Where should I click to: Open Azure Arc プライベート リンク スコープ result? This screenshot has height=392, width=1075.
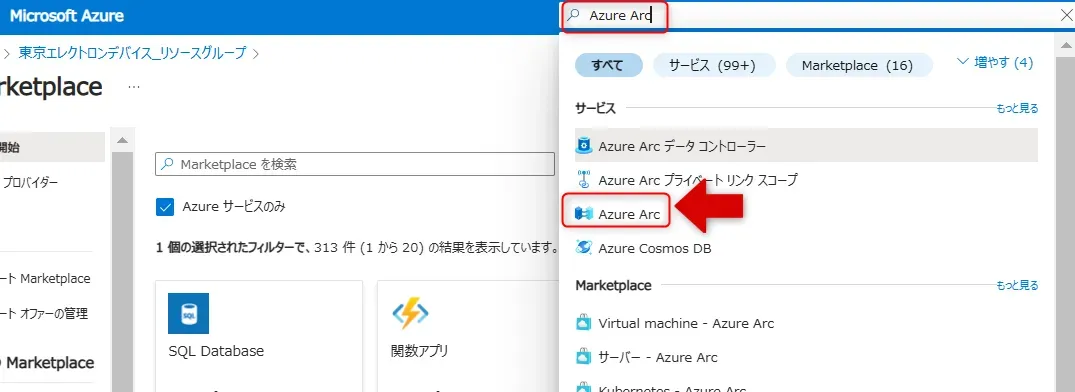pos(806,180)
